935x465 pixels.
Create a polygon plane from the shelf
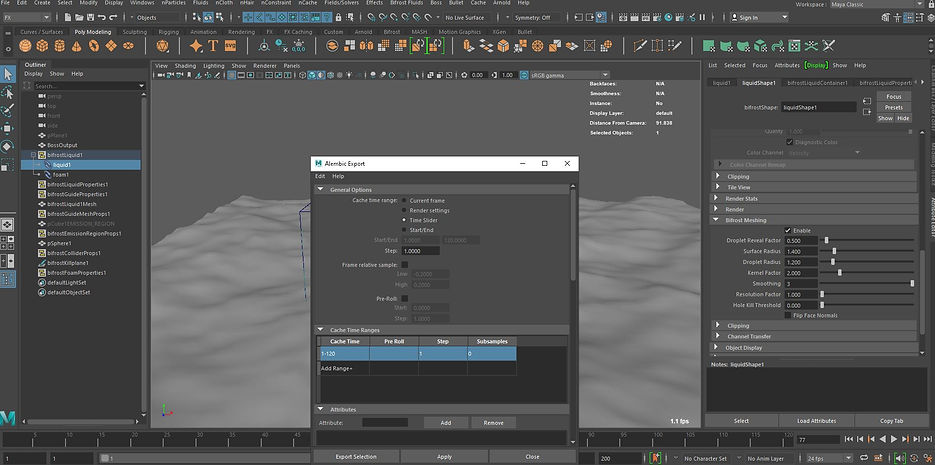111,46
